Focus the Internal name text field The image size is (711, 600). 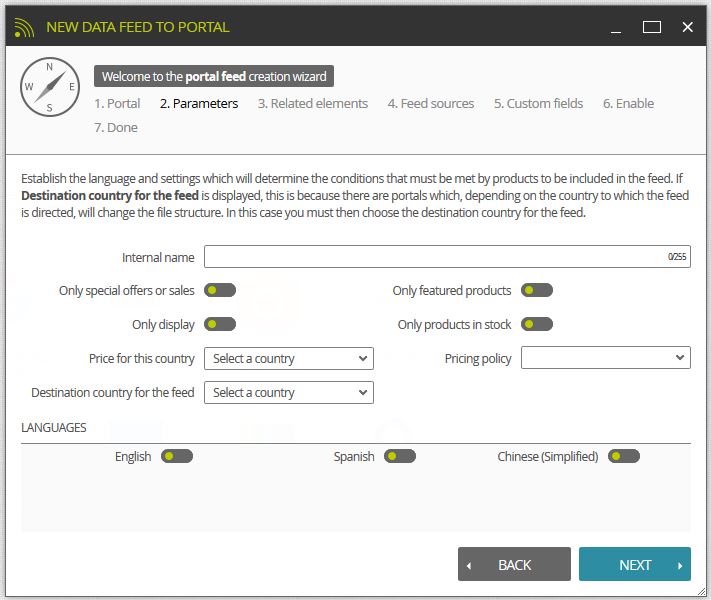(x=447, y=257)
